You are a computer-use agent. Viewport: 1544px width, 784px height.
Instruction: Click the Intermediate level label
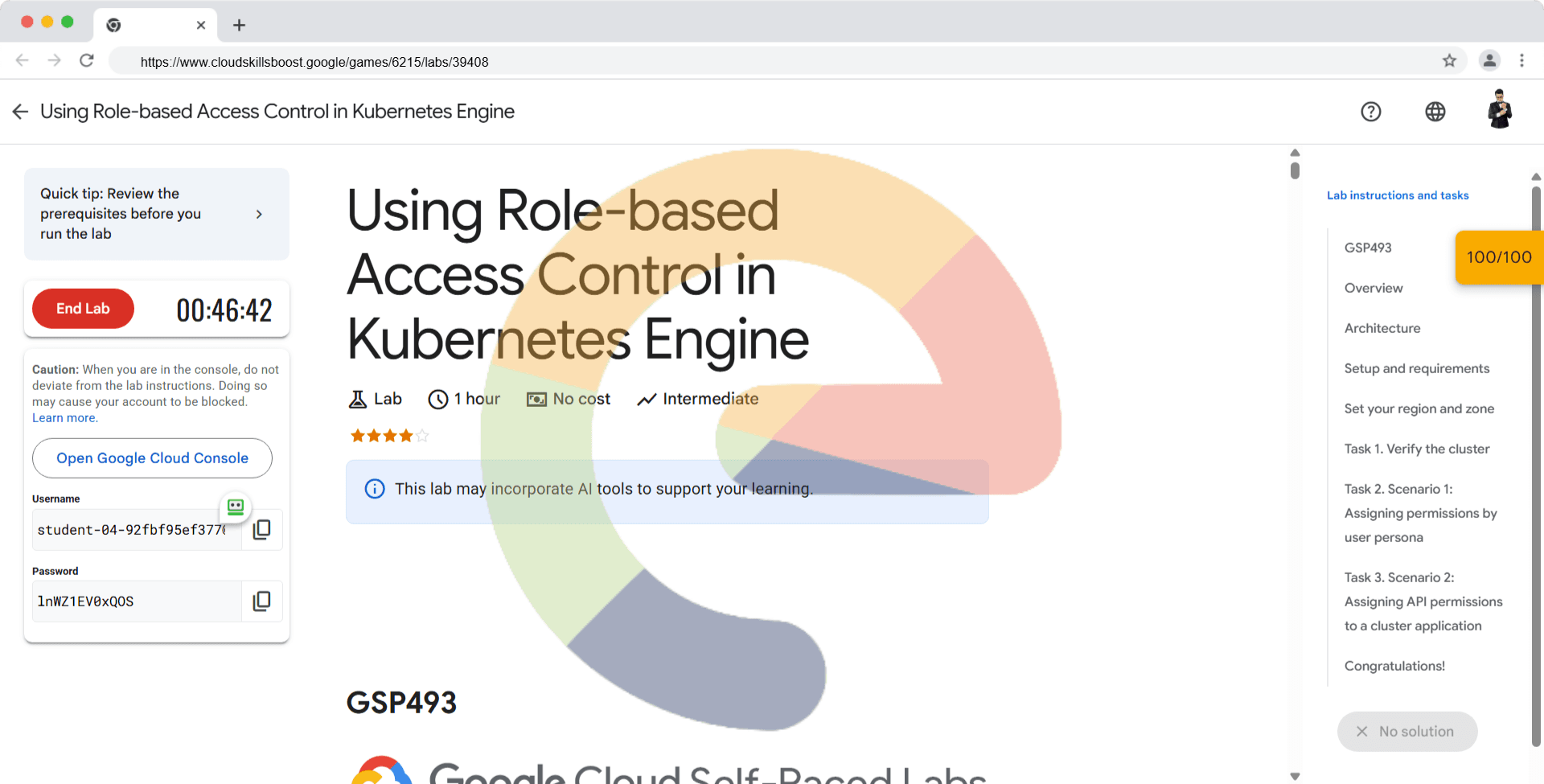698,399
